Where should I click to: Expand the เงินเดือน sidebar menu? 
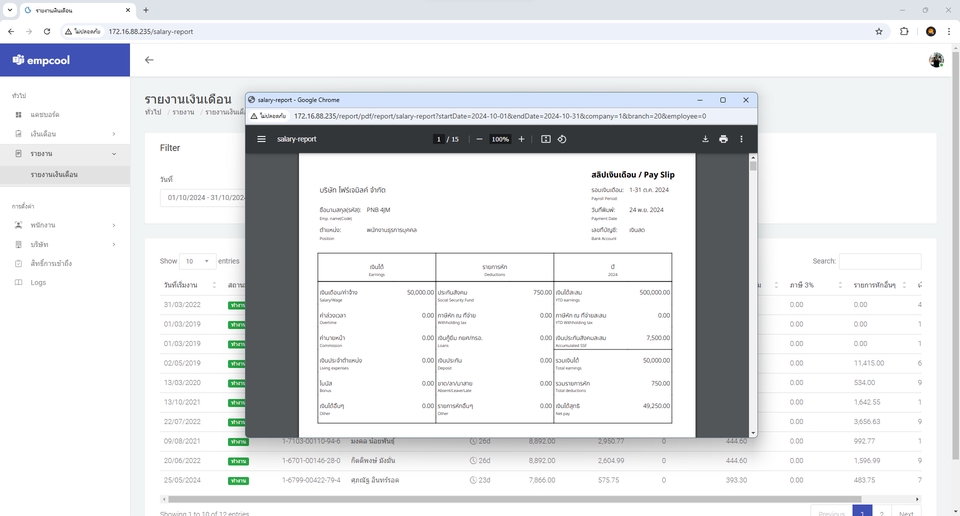coord(65,133)
